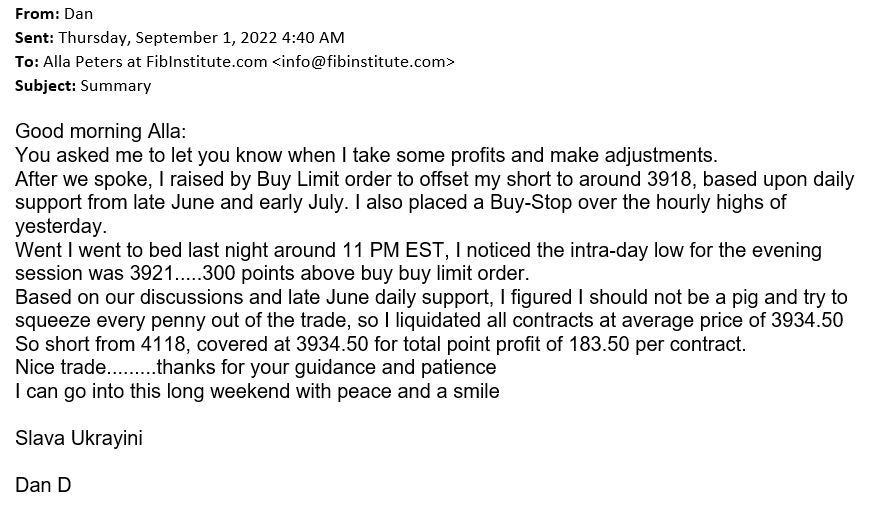Click the price 3918 in the message

coord(669,179)
